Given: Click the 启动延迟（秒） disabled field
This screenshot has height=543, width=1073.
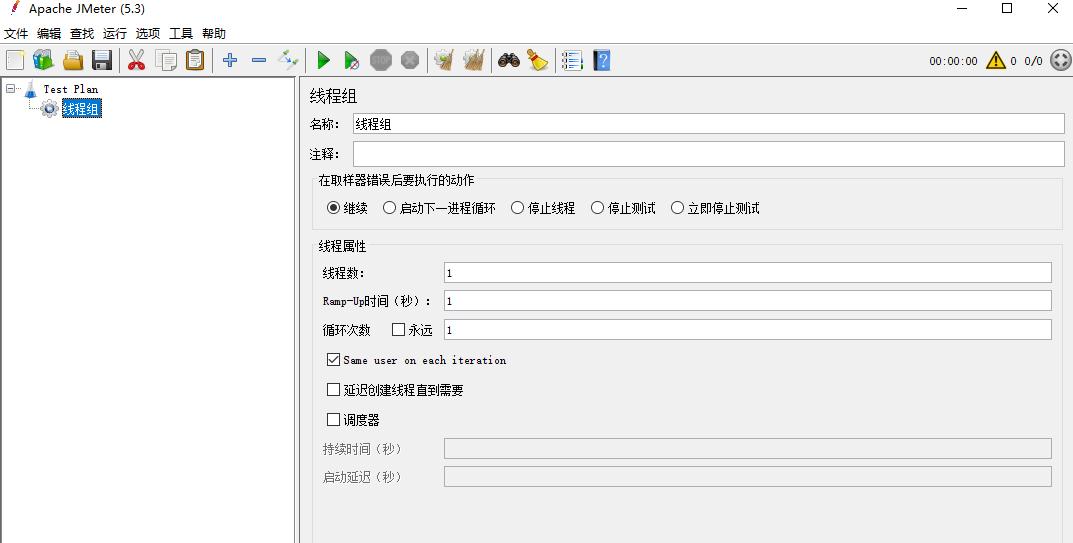Looking at the screenshot, I should point(747,477).
